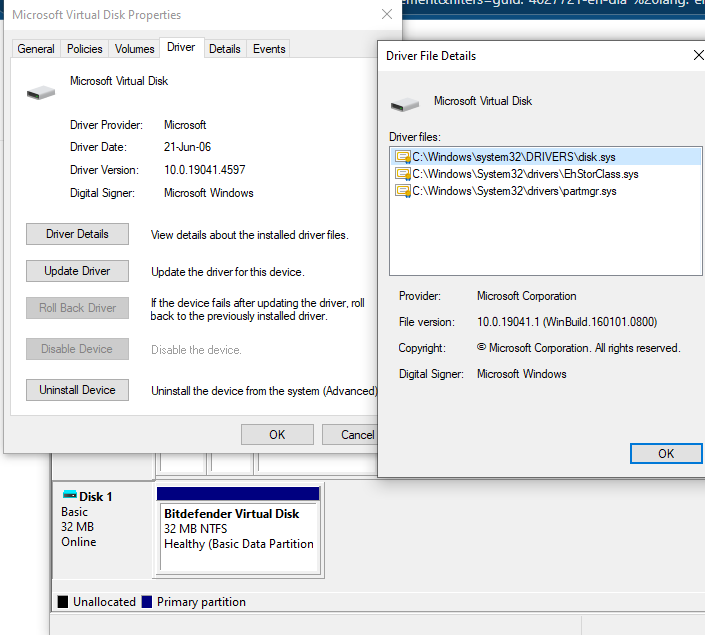
Task: Select the disk.sys driver file icon
Action: point(402,157)
